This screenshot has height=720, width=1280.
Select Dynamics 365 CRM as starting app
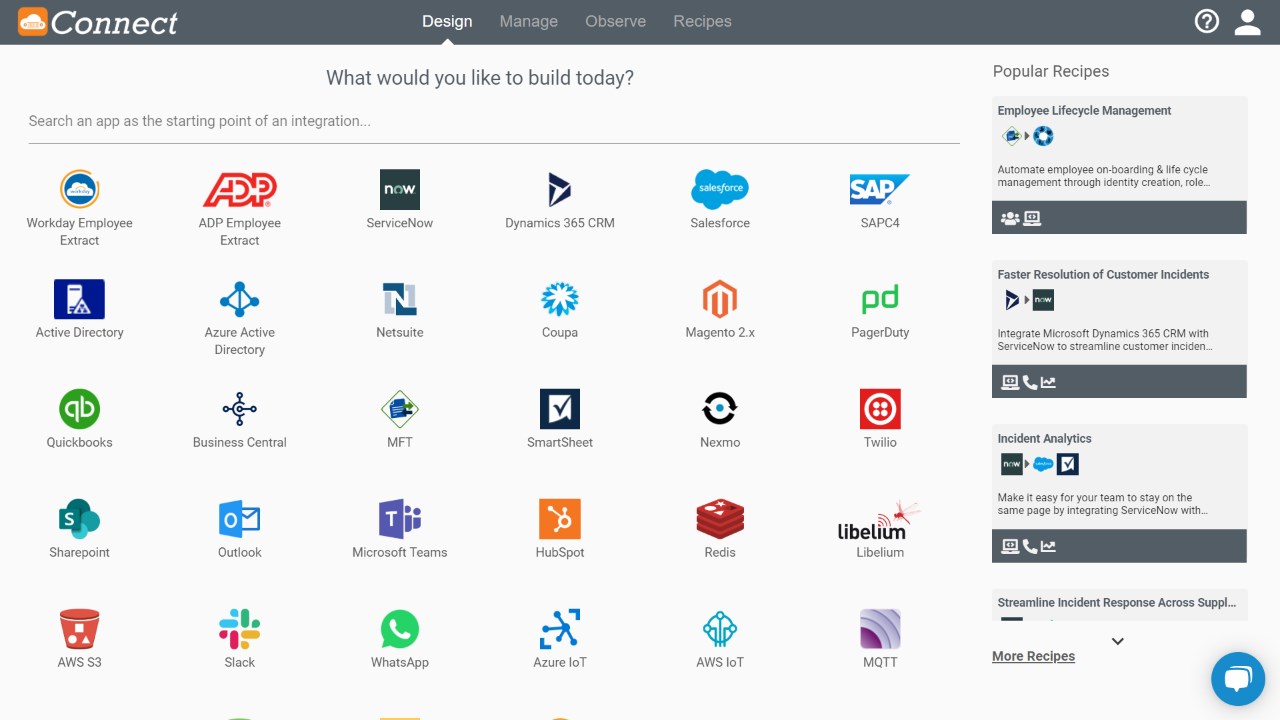(x=559, y=189)
